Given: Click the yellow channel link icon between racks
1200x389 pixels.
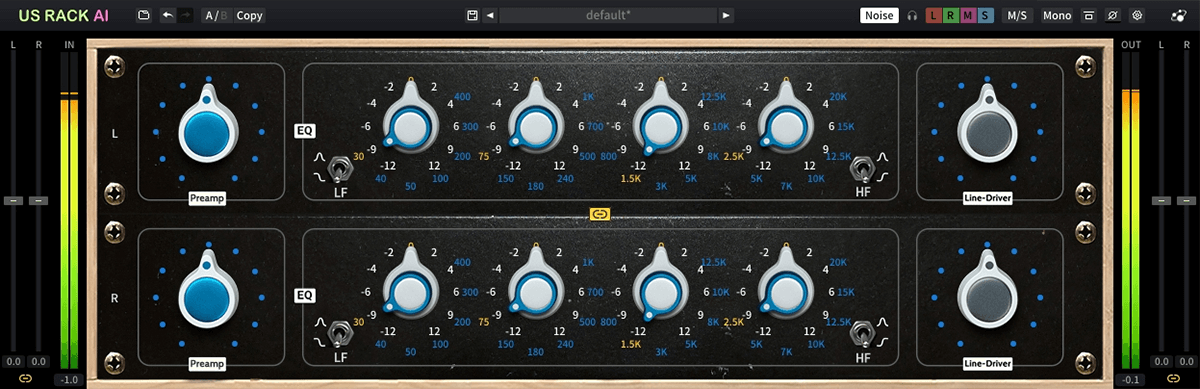Looking at the screenshot, I should (600, 213).
